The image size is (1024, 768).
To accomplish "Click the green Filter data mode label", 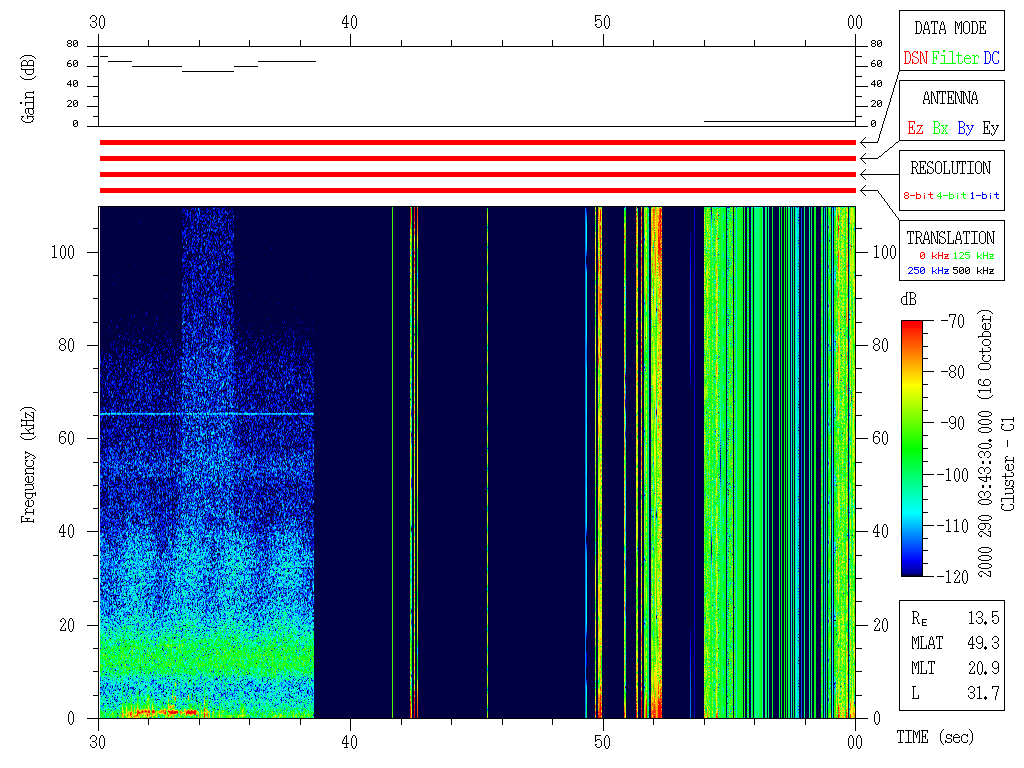I will point(955,59).
